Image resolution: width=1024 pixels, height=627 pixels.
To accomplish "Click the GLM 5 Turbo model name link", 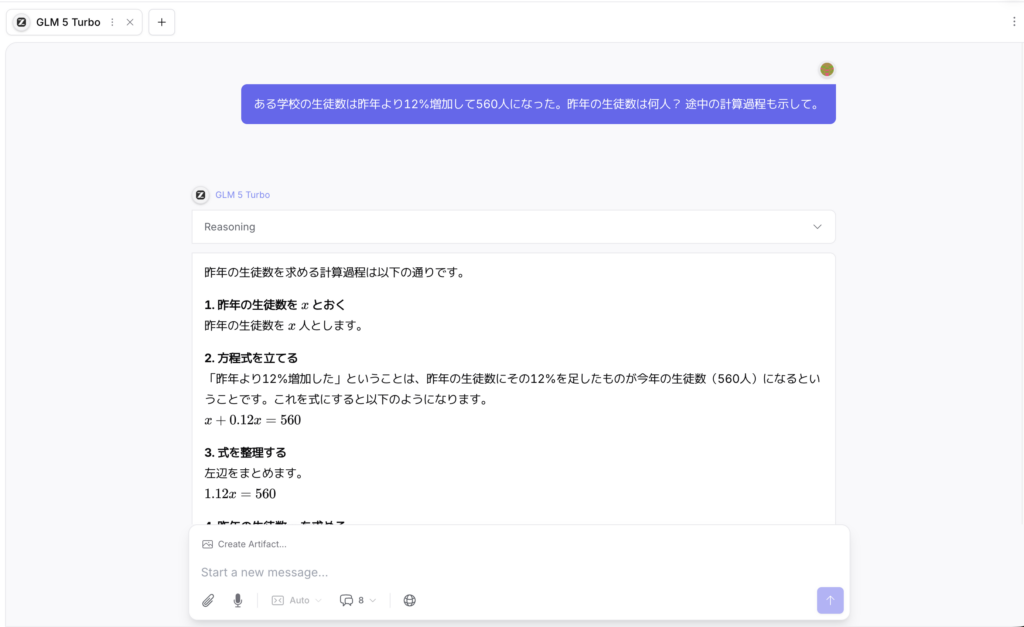I will pyautogui.click(x=242, y=195).
